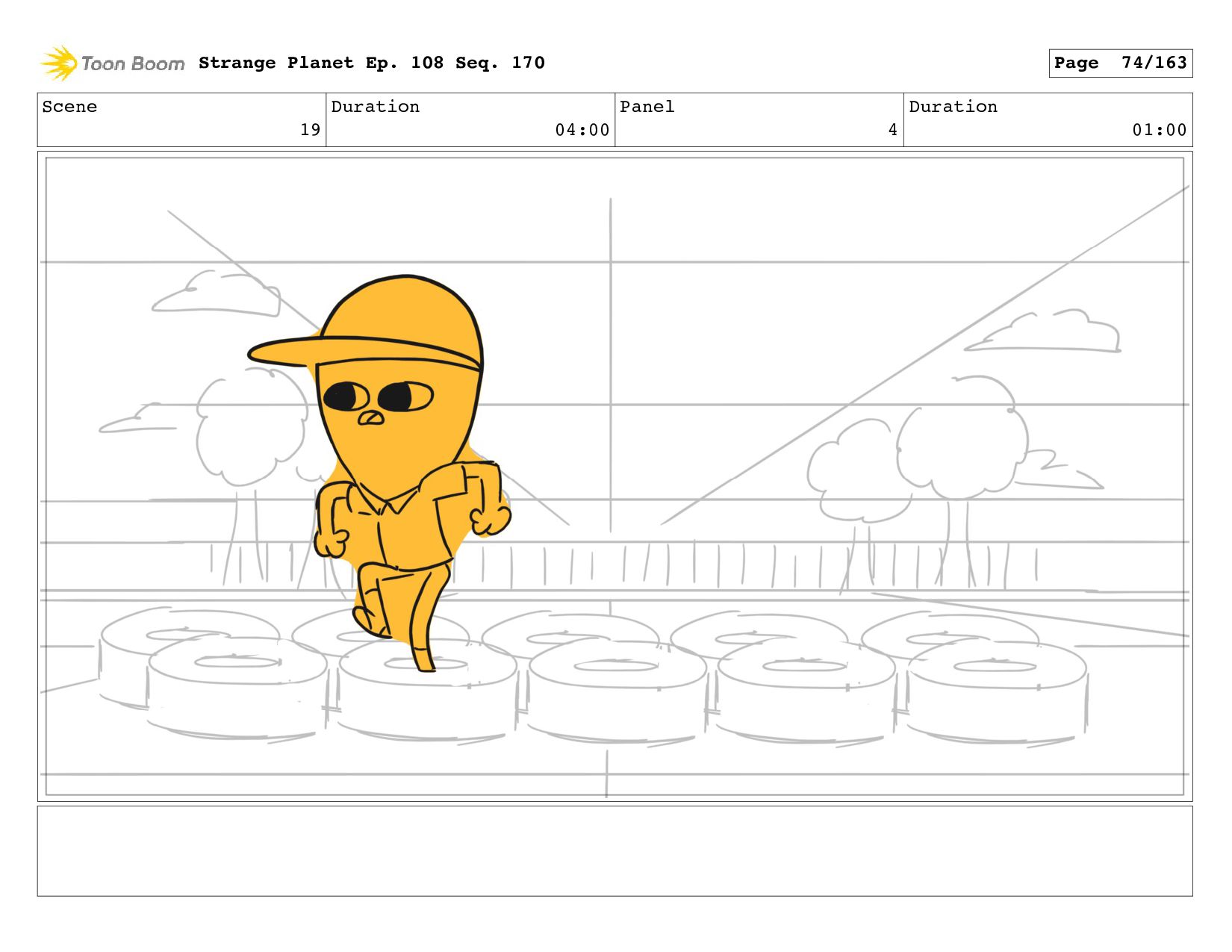Click the "Page 74/163" page indicator box
This screenshot has width=1232, height=952.
1120,63
